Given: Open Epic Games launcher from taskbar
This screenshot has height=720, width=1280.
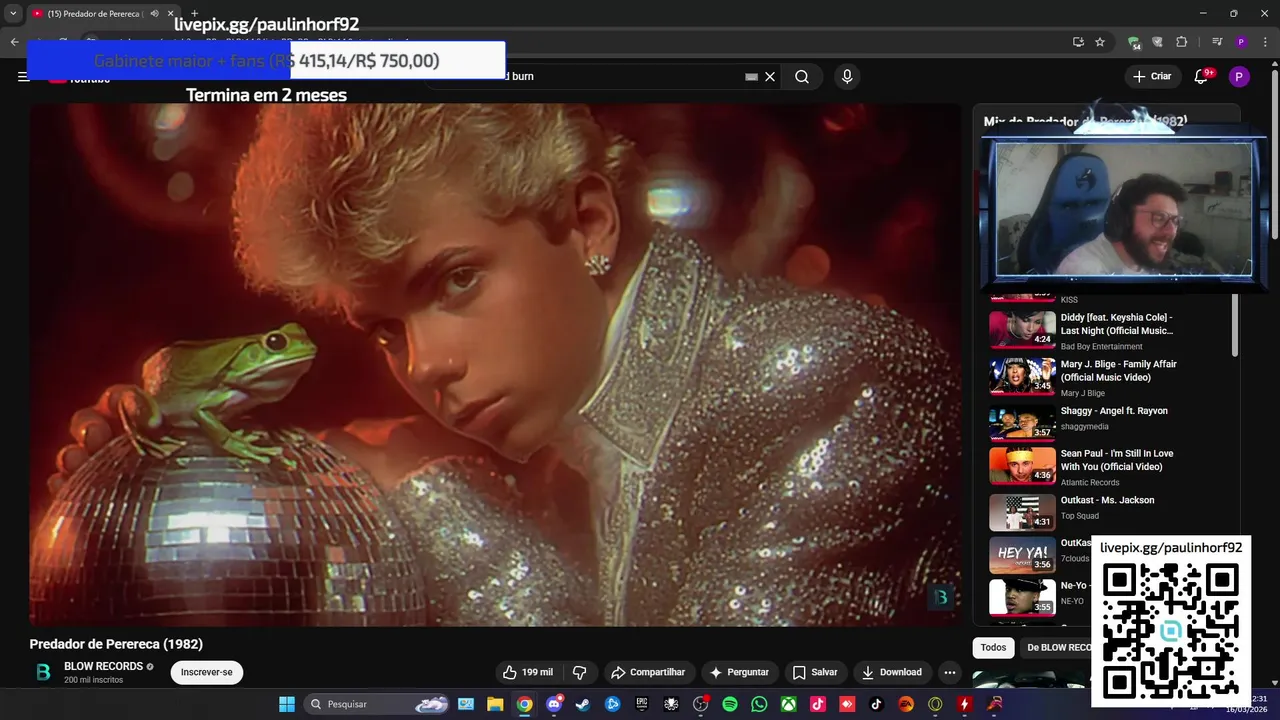Looking at the screenshot, I should click(642, 704).
